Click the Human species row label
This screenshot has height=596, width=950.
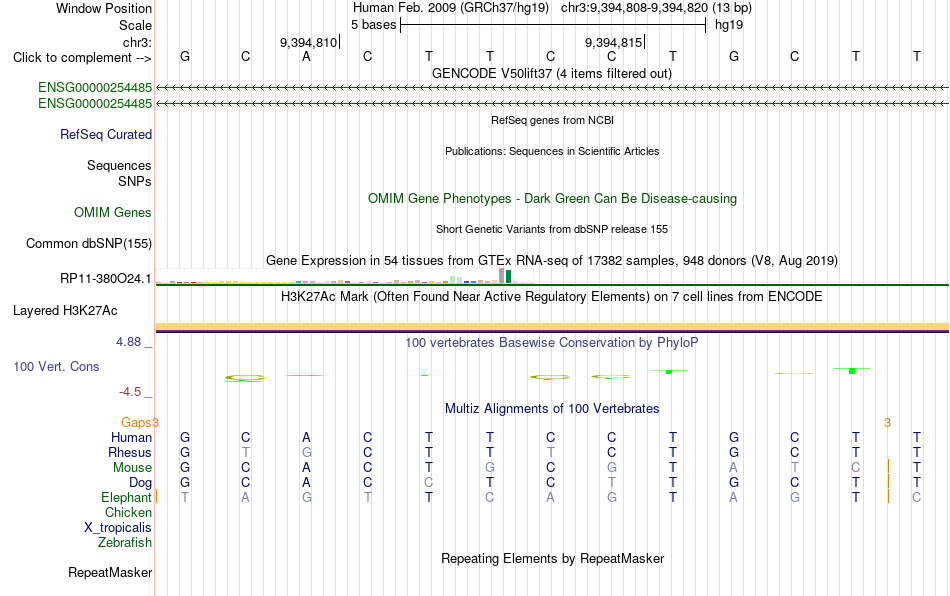click(131, 437)
